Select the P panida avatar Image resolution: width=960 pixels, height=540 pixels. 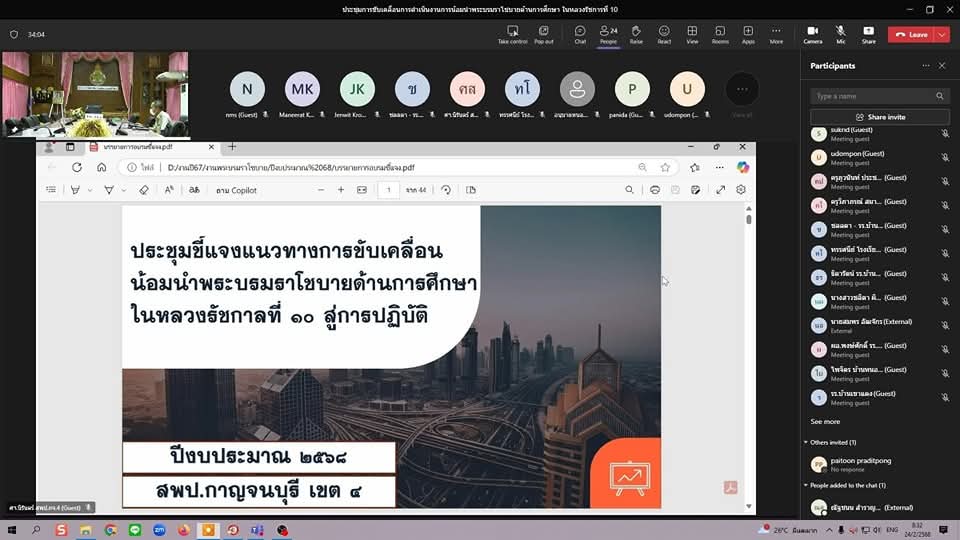click(632, 89)
